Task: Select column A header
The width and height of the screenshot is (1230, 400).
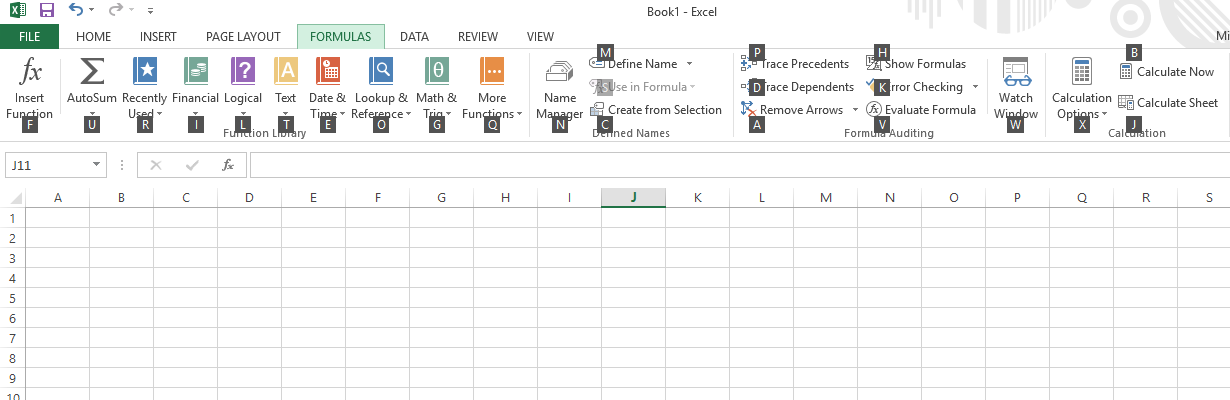Action: (57, 198)
